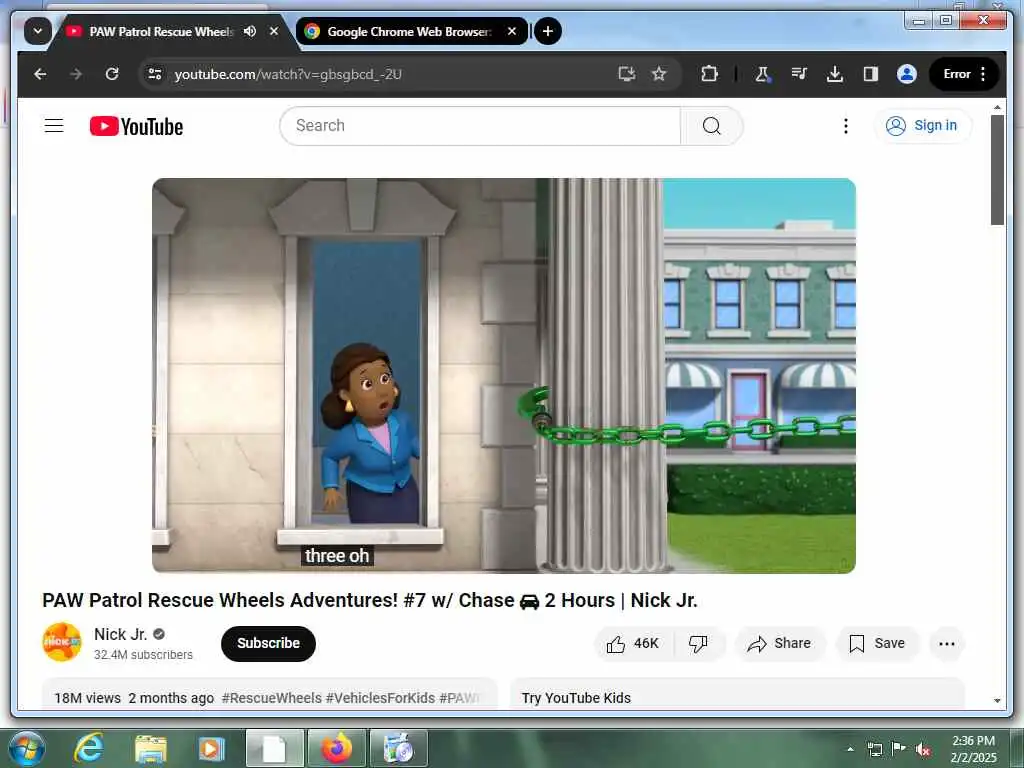Switch to the Google Chrome Web Browser tab
Screen dimensions: 1024x768
click(409, 31)
